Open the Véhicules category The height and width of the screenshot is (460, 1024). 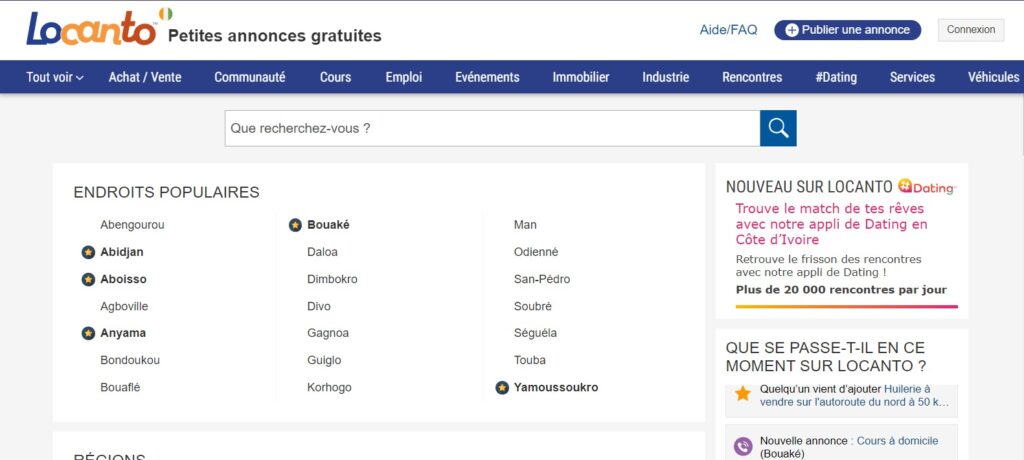993,77
